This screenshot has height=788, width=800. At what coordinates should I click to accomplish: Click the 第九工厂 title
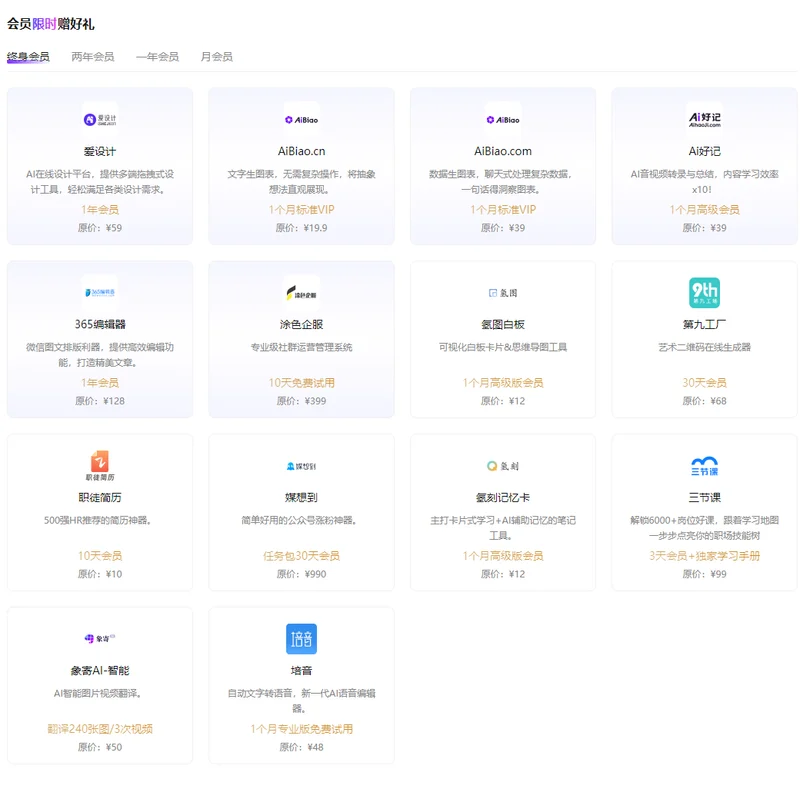[704, 324]
